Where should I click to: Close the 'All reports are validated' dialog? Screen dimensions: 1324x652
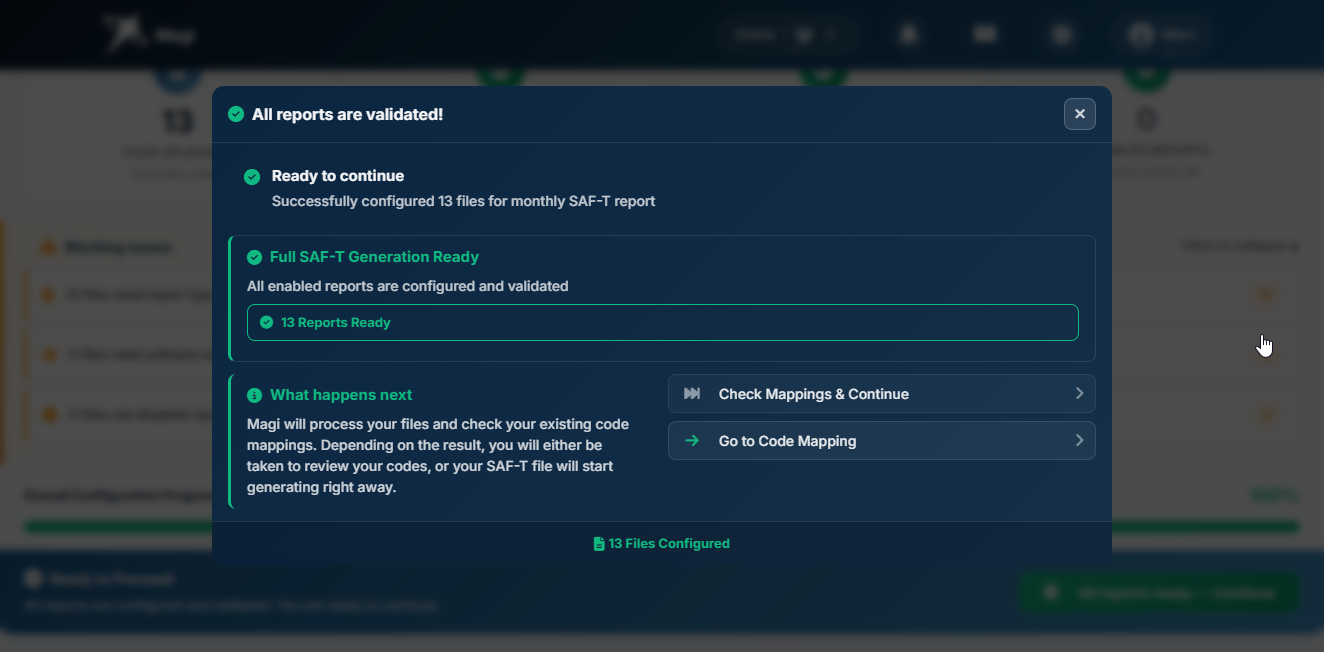1079,114
